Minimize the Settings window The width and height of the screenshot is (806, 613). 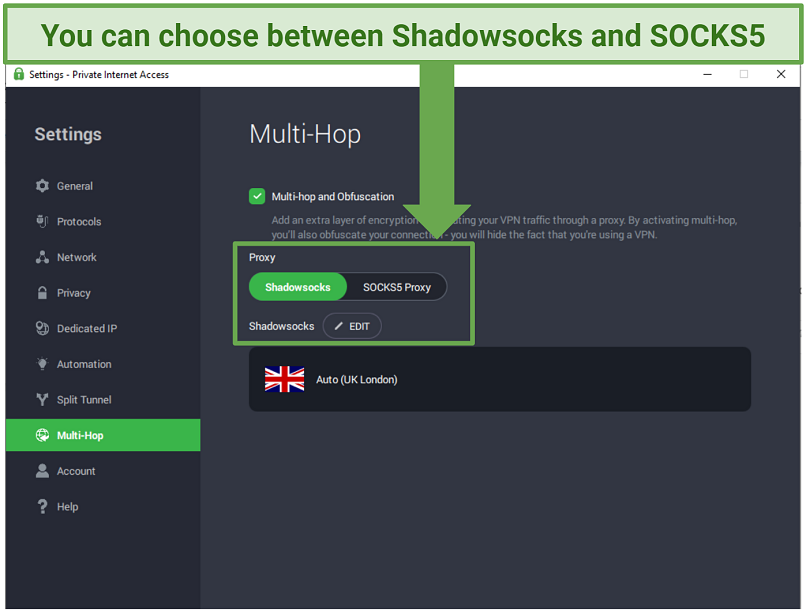tap(707, 75)
